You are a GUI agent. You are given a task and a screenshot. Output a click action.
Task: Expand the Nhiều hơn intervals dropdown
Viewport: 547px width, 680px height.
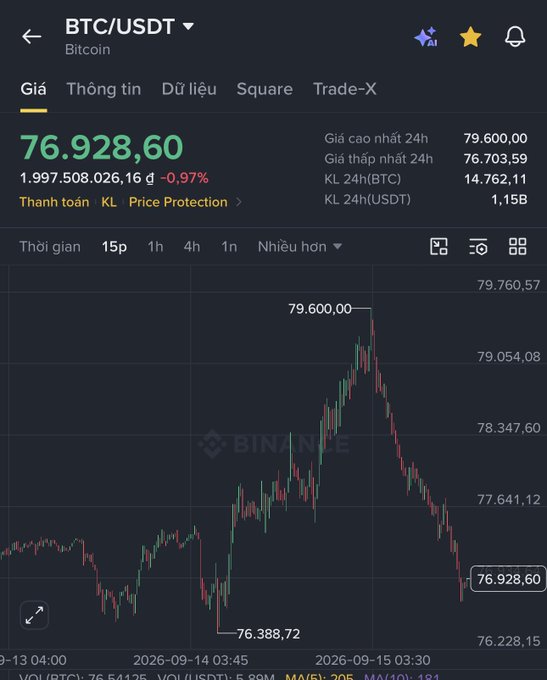click(x=300, y=247)
